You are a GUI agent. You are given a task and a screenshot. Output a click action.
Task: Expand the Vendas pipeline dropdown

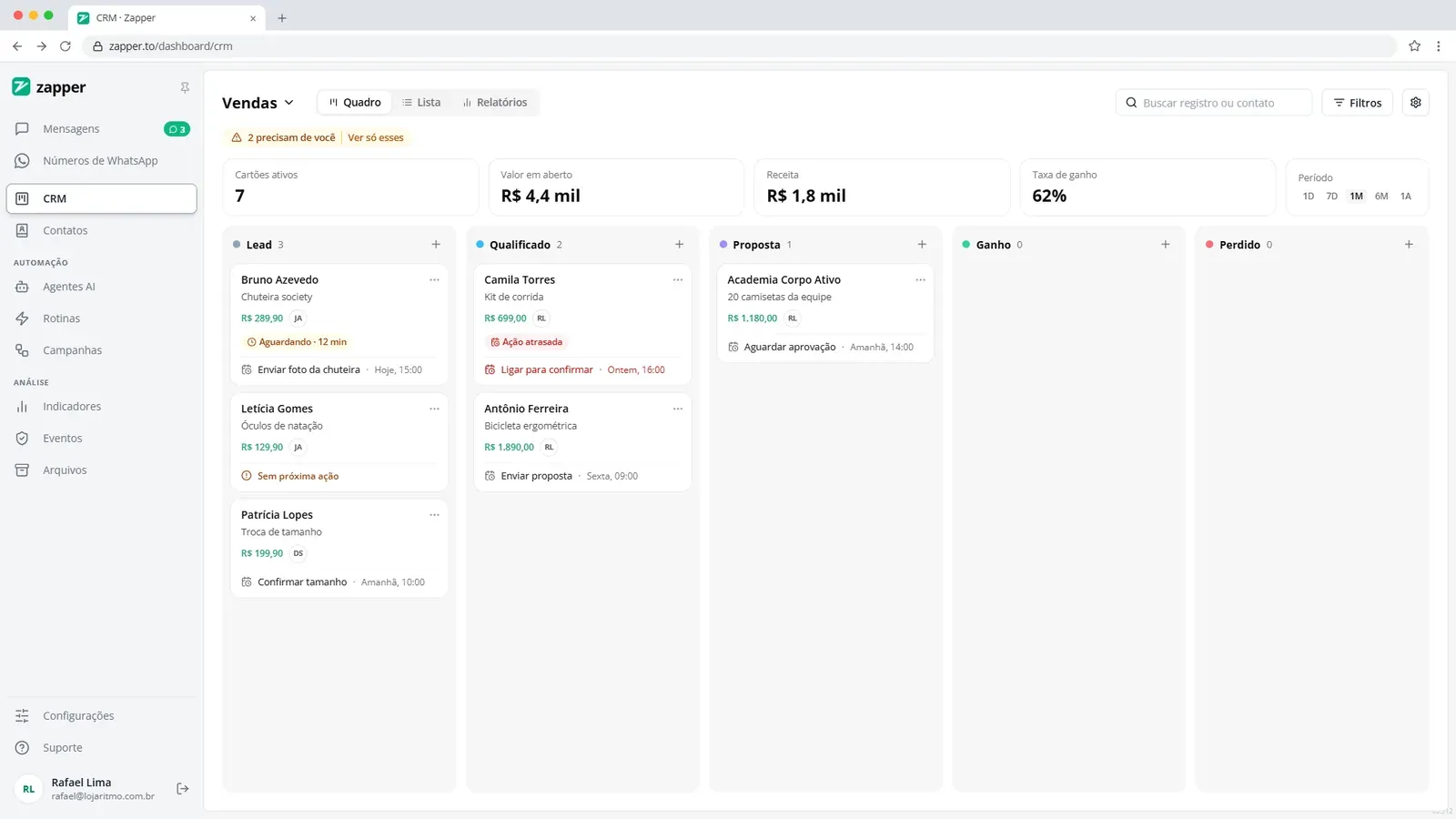(x=258, y=103)
